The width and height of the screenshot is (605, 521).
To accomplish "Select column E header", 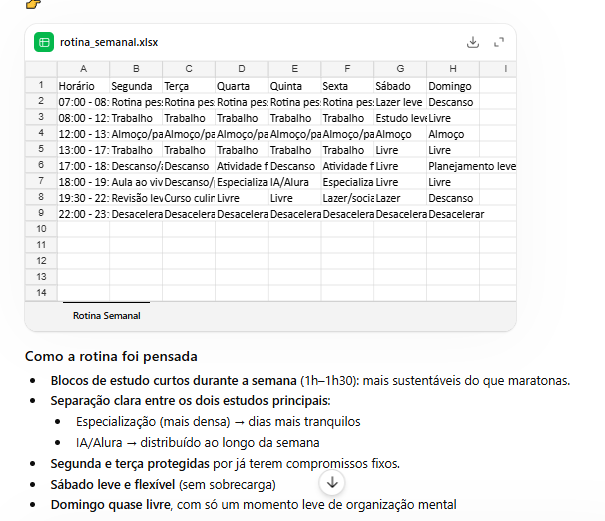I will click(x=294, y=69).
